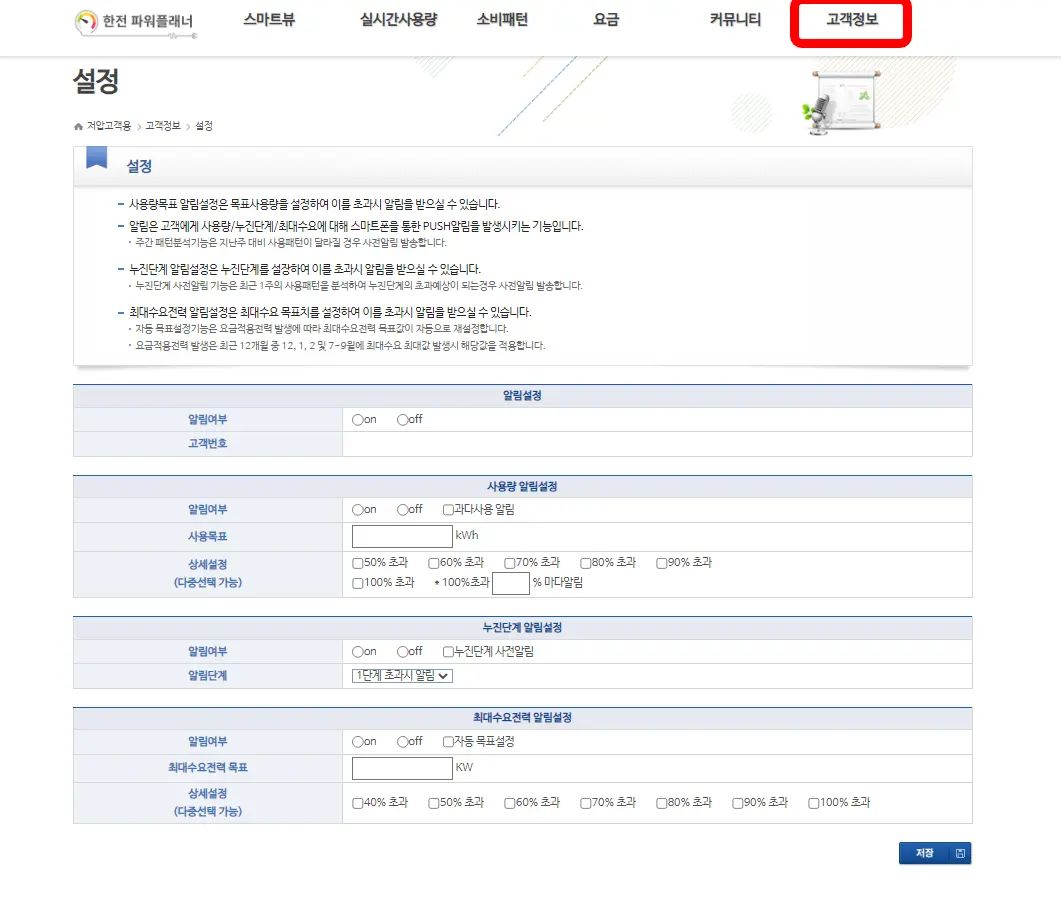Enable 알림설정 by selecting the on radio button
This screenshot has height=897, width=1061.
(x=356, y=419)
